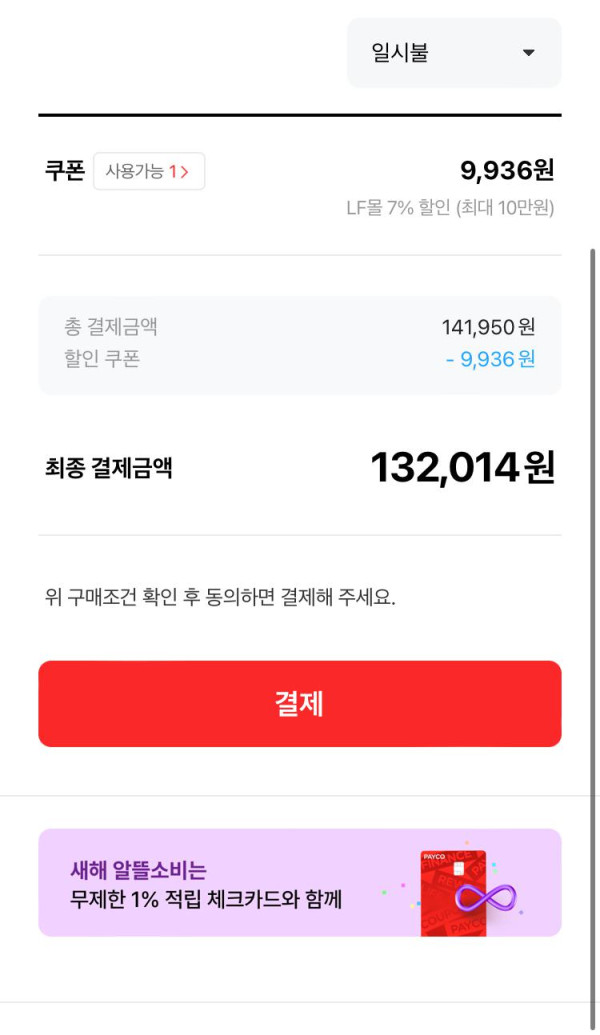Click the LF몰 7% 할인 coupon description

pyautogui.click(x=450, y=208)
